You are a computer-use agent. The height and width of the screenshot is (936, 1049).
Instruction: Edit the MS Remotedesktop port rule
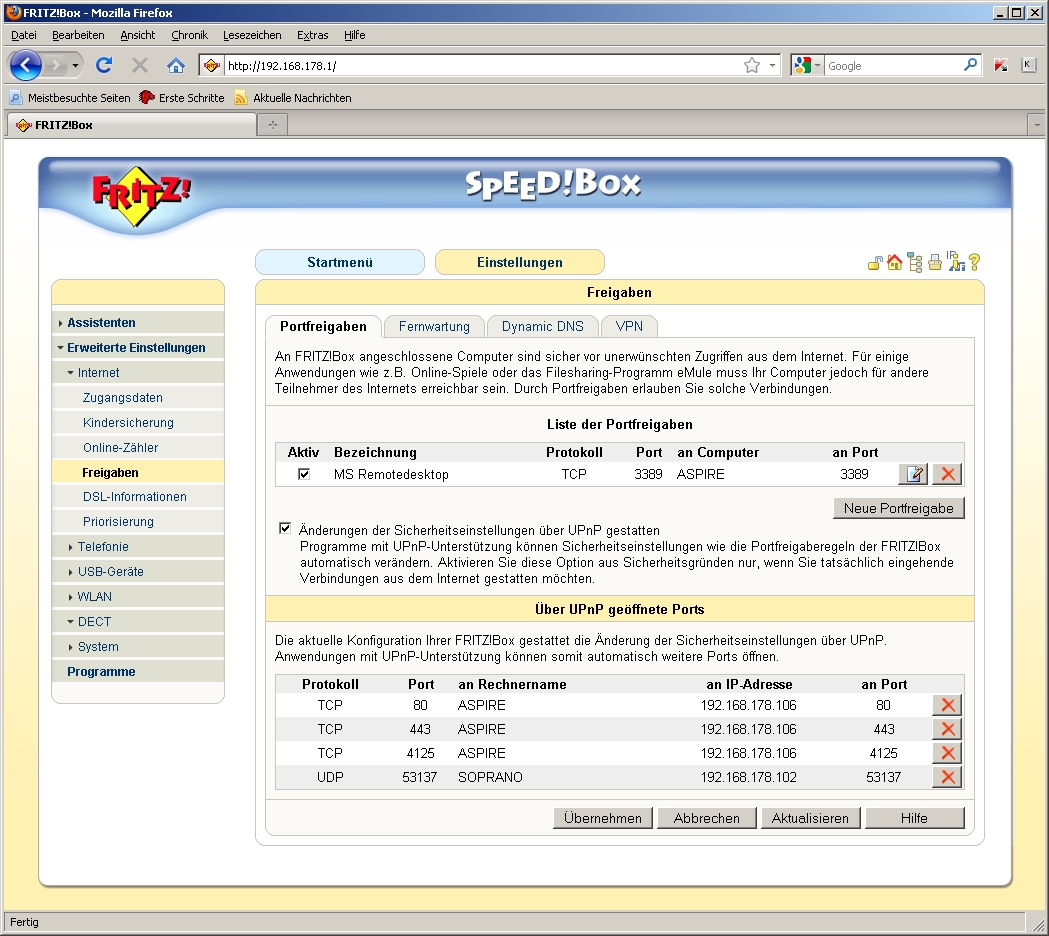click(x=913, y=474)
